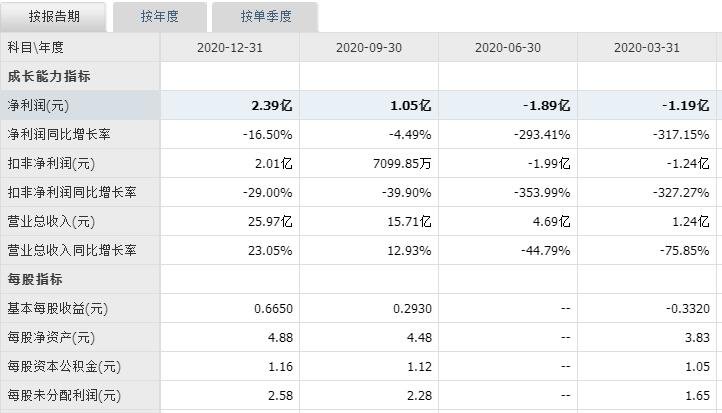The image size is (722, 413).
Task: Select the 2020-06-30 column header
Action: pos(507,47)
